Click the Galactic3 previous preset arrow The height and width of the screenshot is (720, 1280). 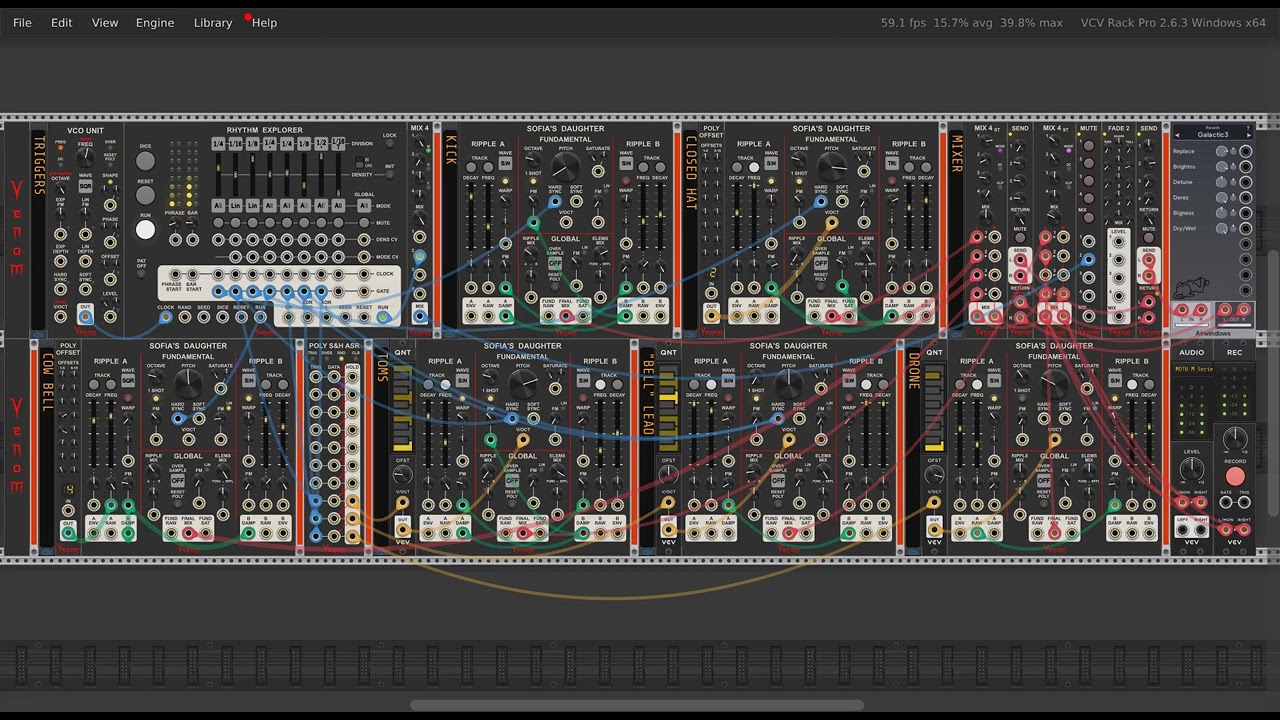(x=1177, y=134)
